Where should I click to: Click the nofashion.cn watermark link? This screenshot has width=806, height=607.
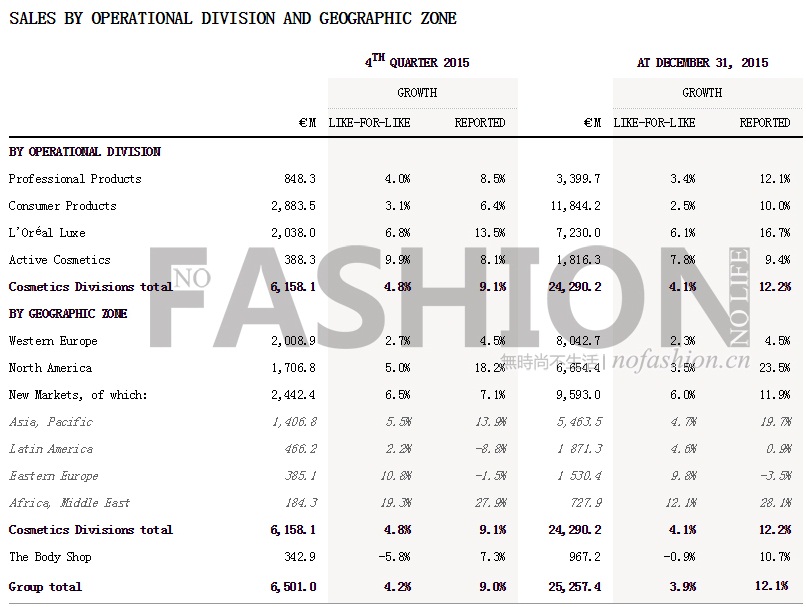click(x=680, y=360)
